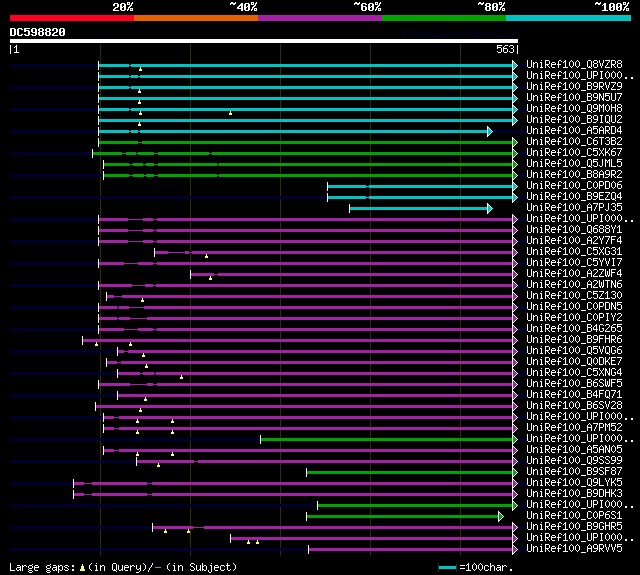The height and width of the screenshot is (575, 640).
Task: Select the cyan alignment bar for C0PD06
Action: pyautogui.click(x=420, y=186)
